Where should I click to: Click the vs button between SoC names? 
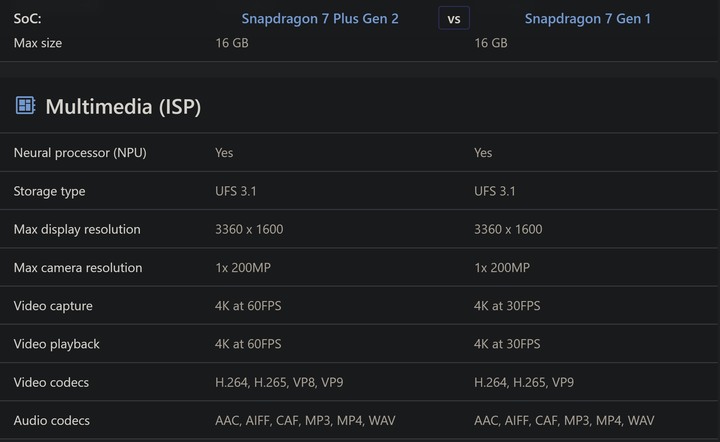[454, 18]
